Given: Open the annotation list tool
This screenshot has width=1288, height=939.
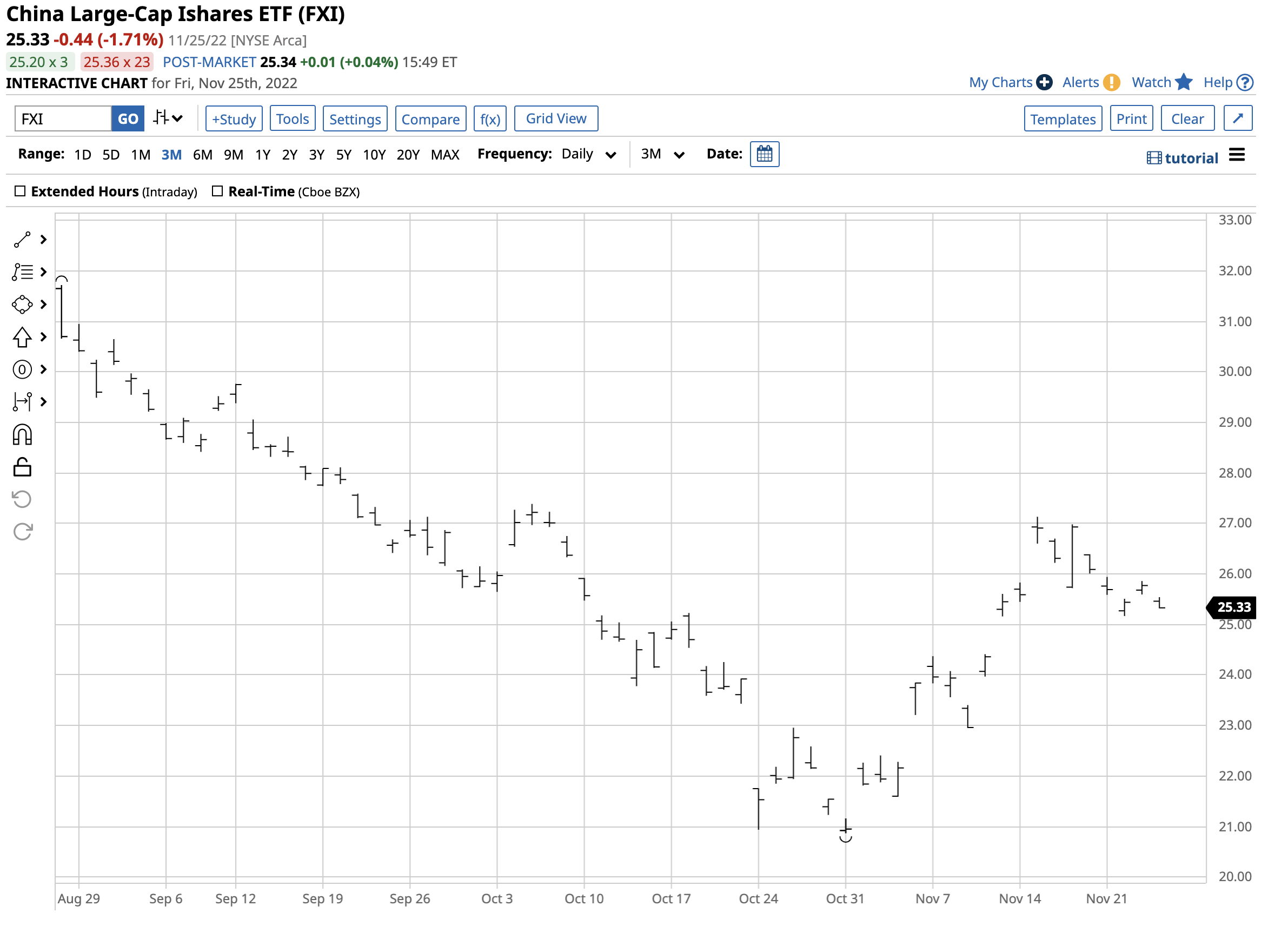Looking at the screenshot, I should (x=22, y=272).
